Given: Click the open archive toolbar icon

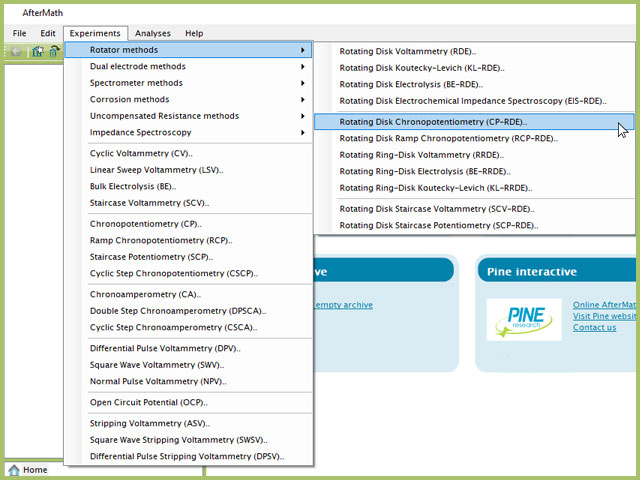Looking at the screenshot, I should coord(54,51).
